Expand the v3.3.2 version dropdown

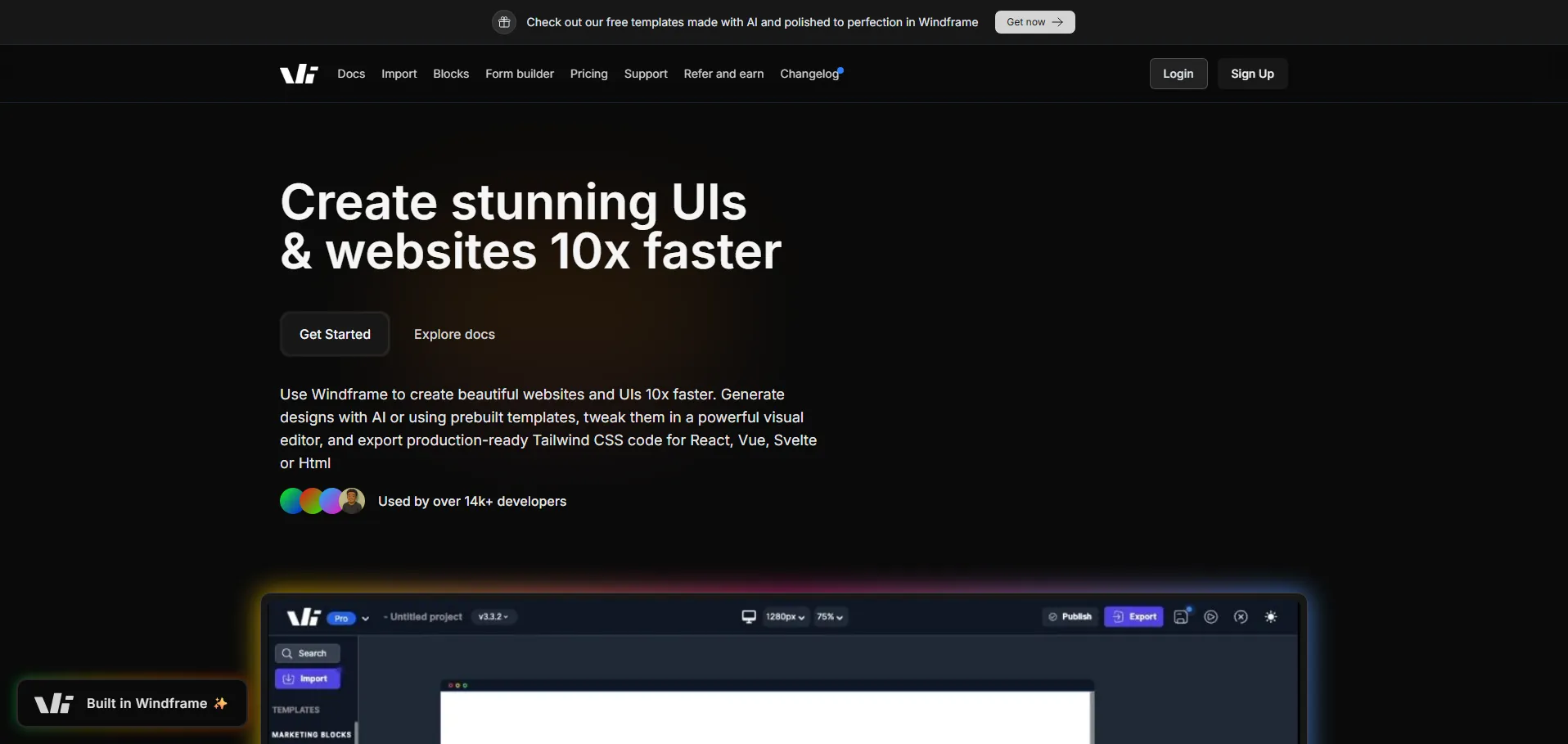point(493,617)
